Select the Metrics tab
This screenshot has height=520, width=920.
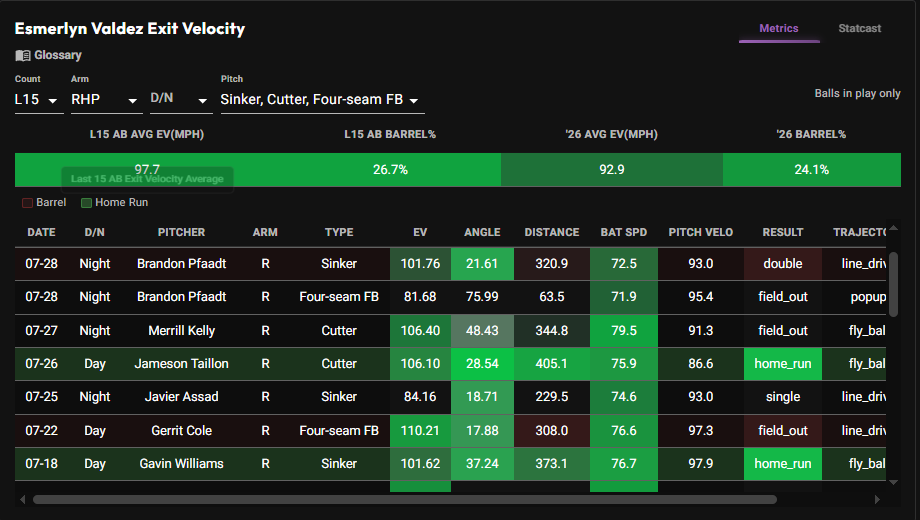[779, 28]
